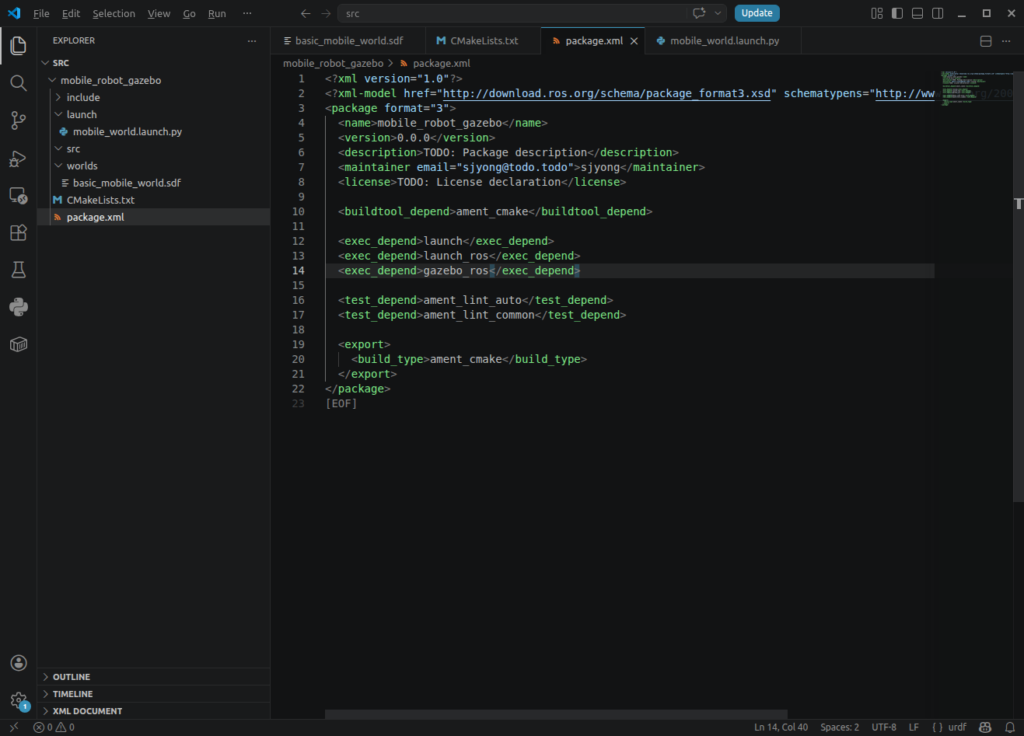Open editor More Actions ellipsis

point(1006,41)
